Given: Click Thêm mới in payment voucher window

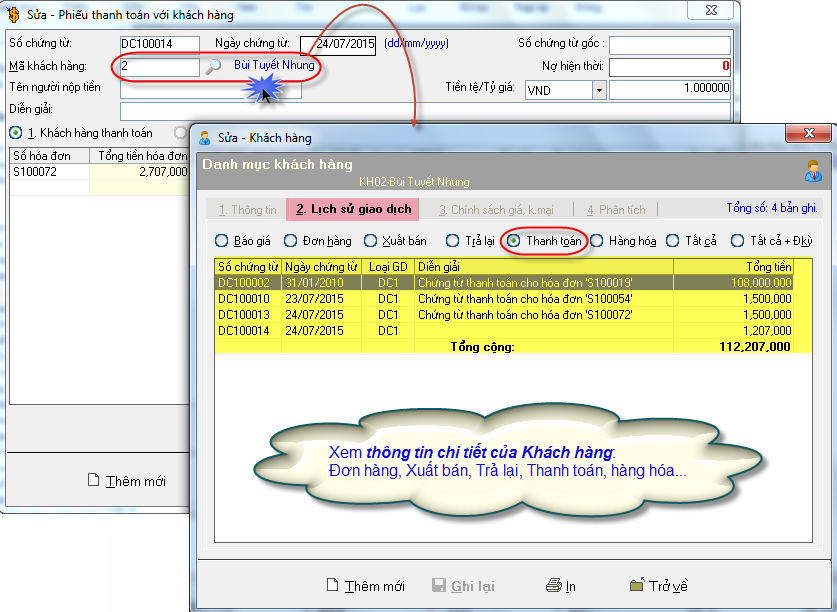Looking at the screenshot, I should click(126, 481).
